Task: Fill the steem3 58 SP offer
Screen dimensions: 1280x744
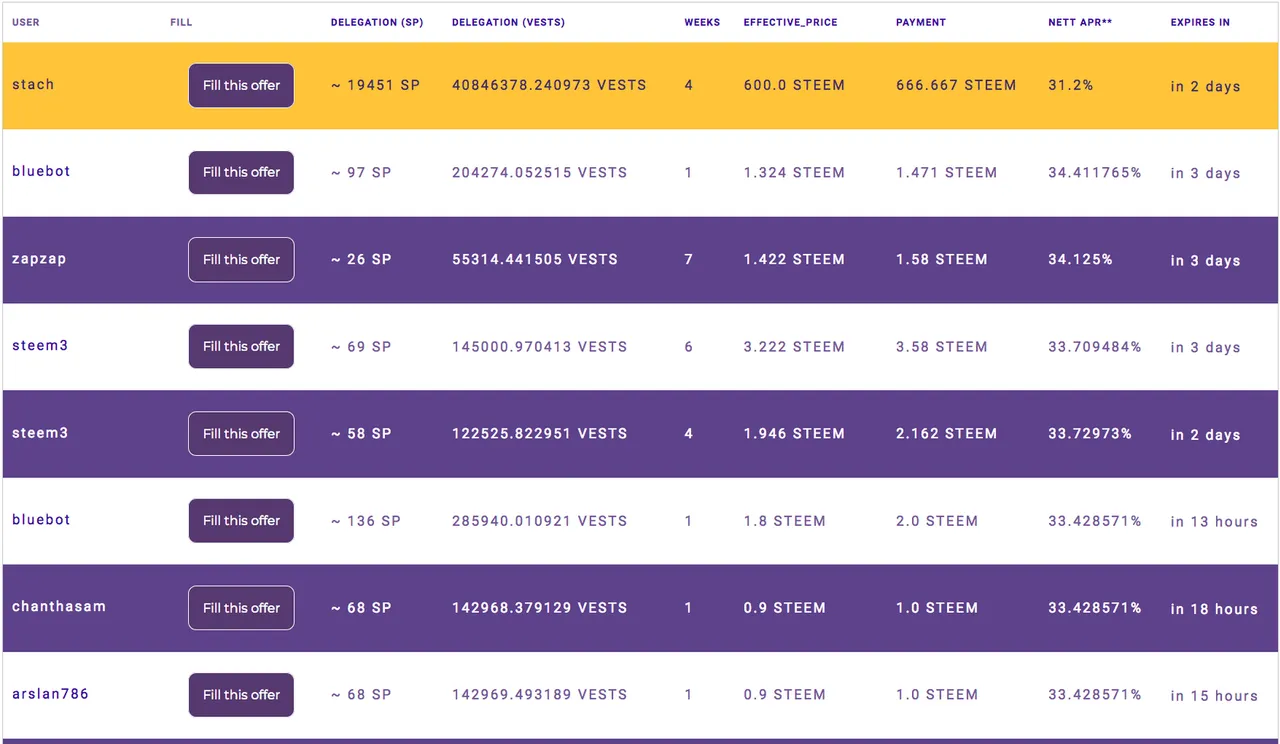Action: click(x=241, y=434)
